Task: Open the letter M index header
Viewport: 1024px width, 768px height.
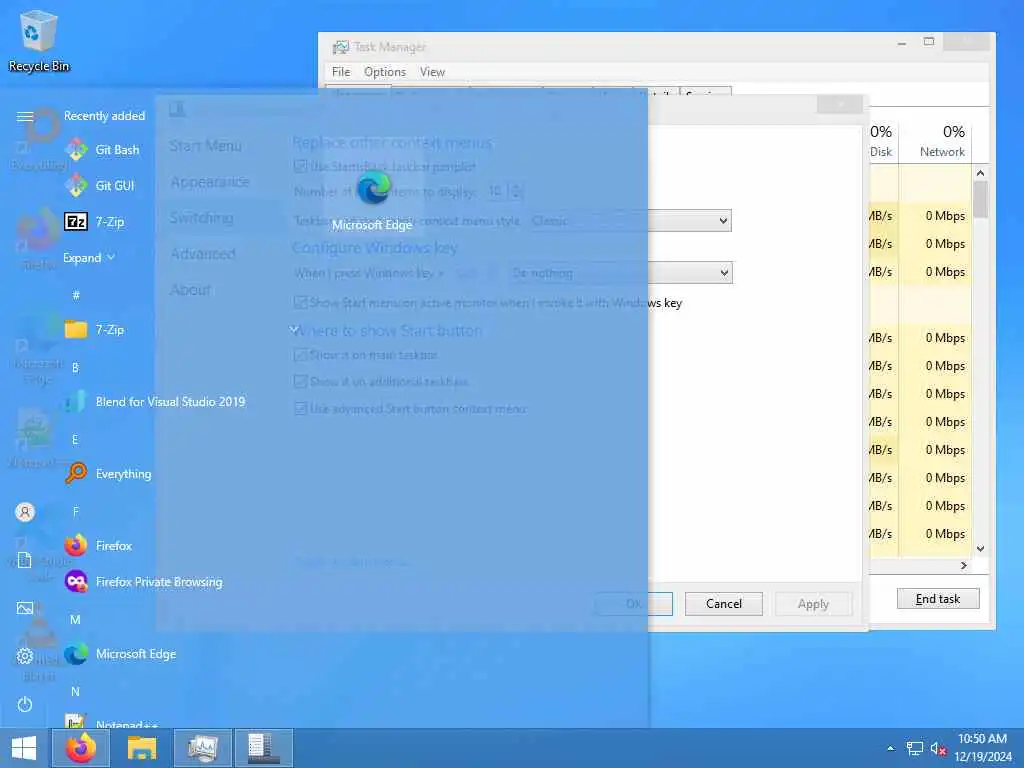Action: [x=75, y=620]
